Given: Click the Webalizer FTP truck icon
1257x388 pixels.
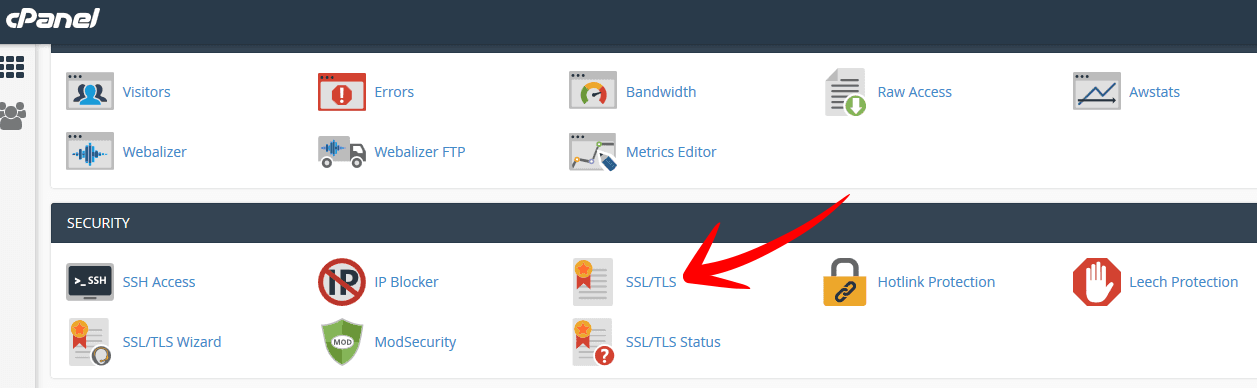Looking at the screenshot, I should click(342, 152).
